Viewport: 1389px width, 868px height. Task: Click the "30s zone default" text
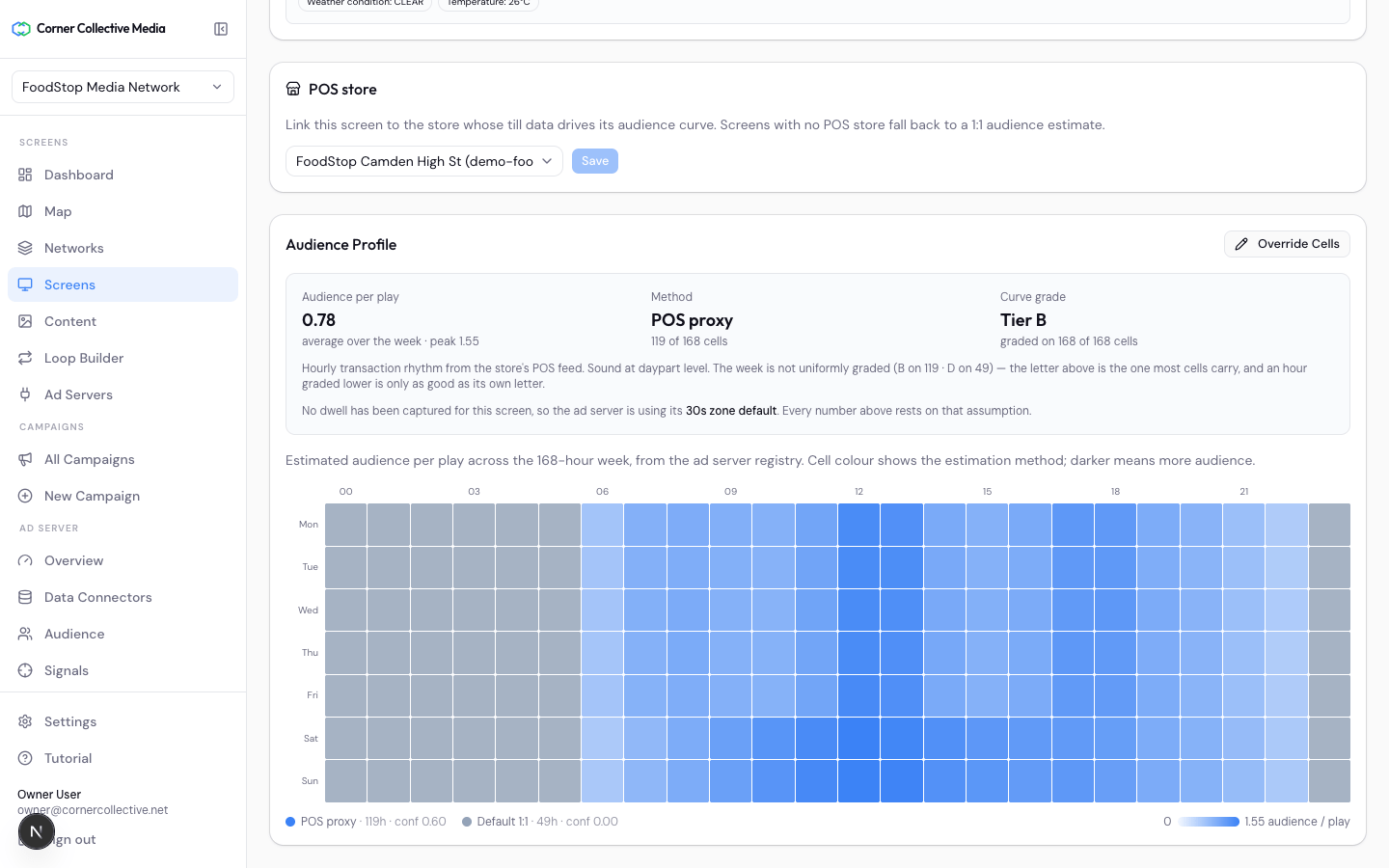(731, 411)
